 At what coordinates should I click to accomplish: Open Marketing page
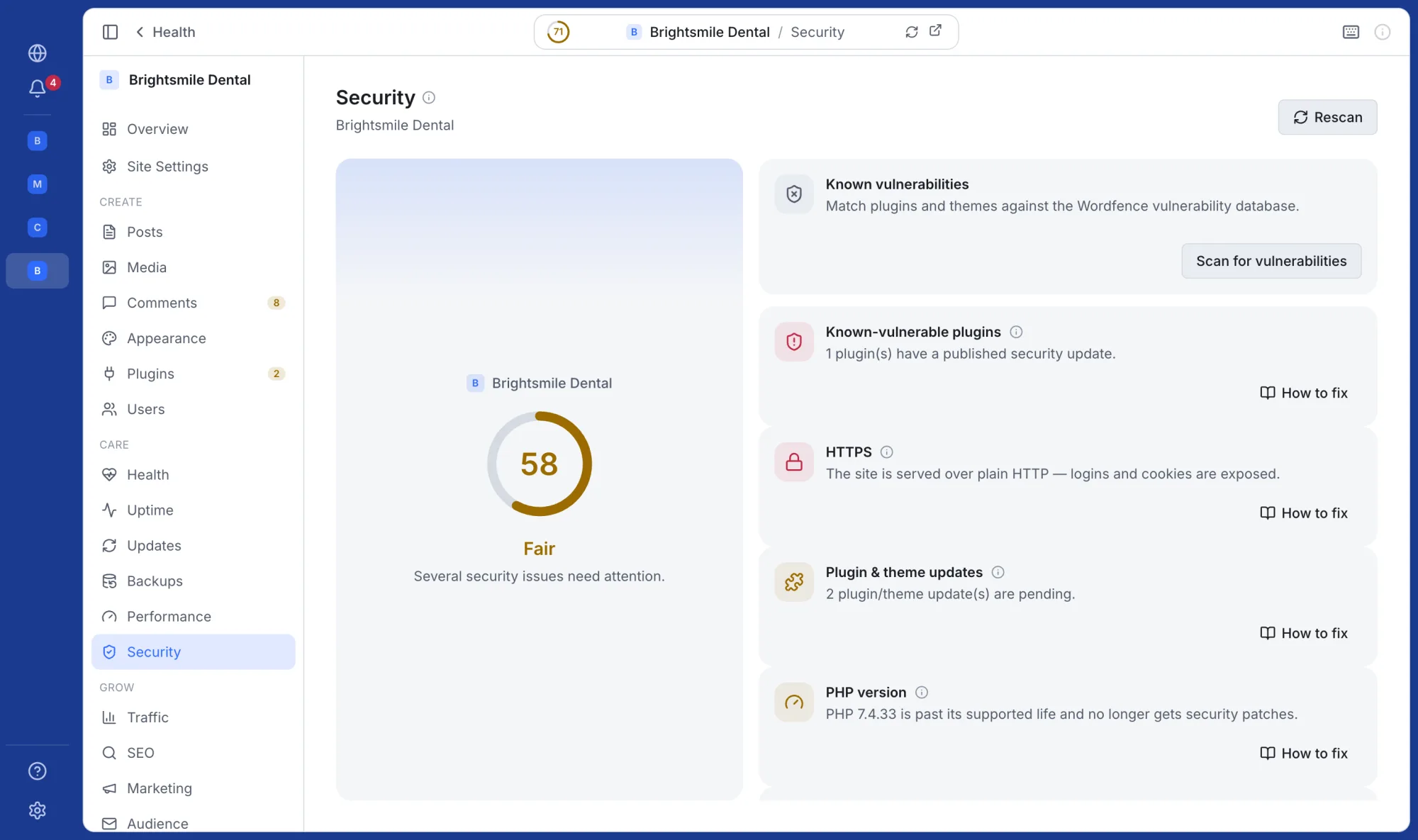coord(194,788)
